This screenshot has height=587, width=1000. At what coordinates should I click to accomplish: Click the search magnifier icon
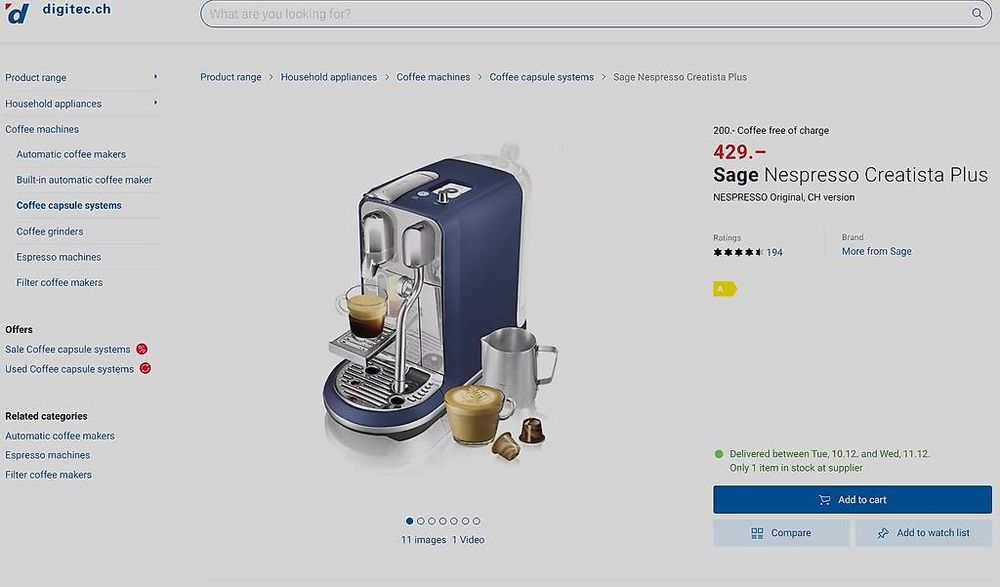tap(977, 13)
